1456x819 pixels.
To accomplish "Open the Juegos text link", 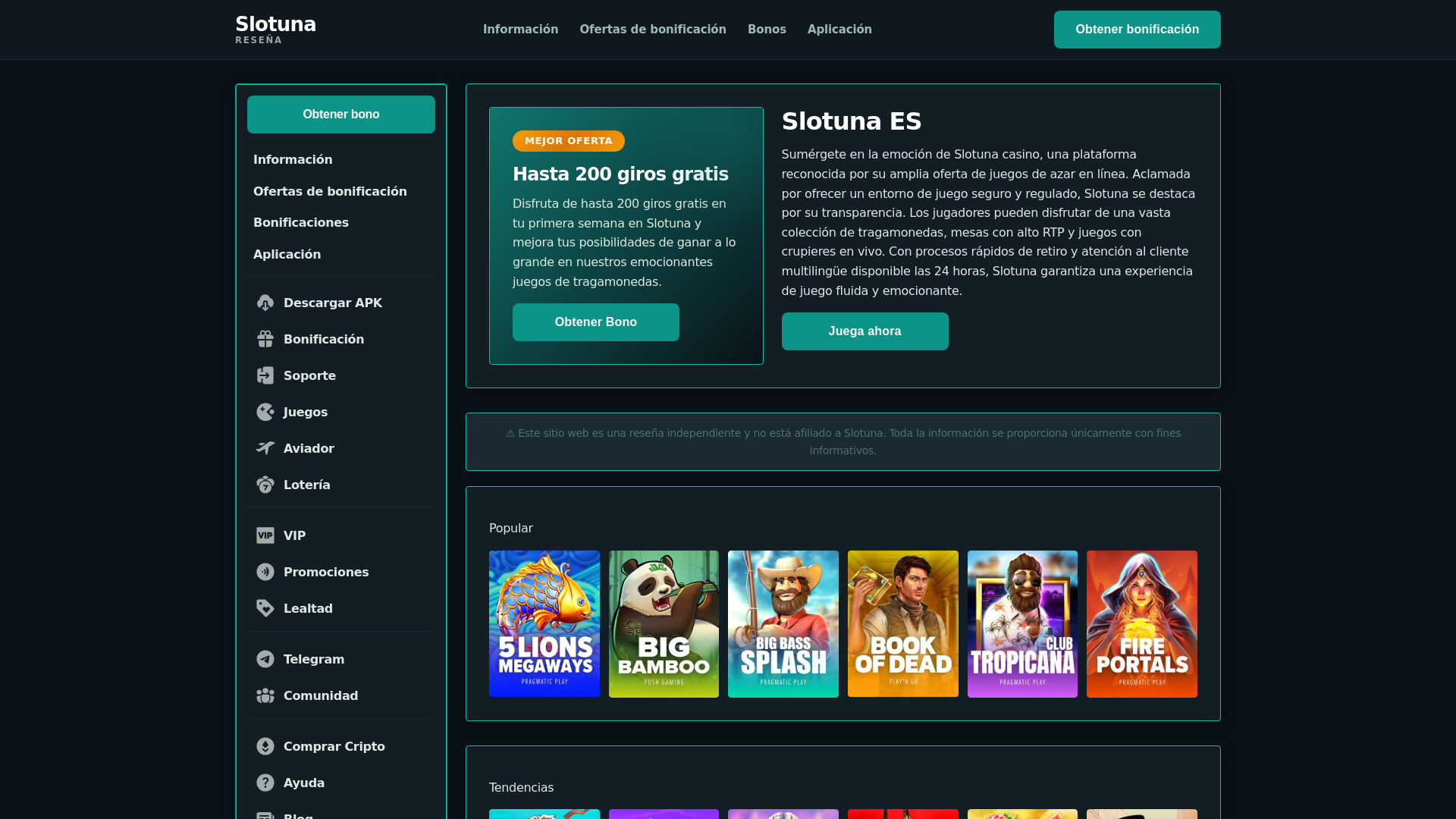I will click(x=306, y=413).
